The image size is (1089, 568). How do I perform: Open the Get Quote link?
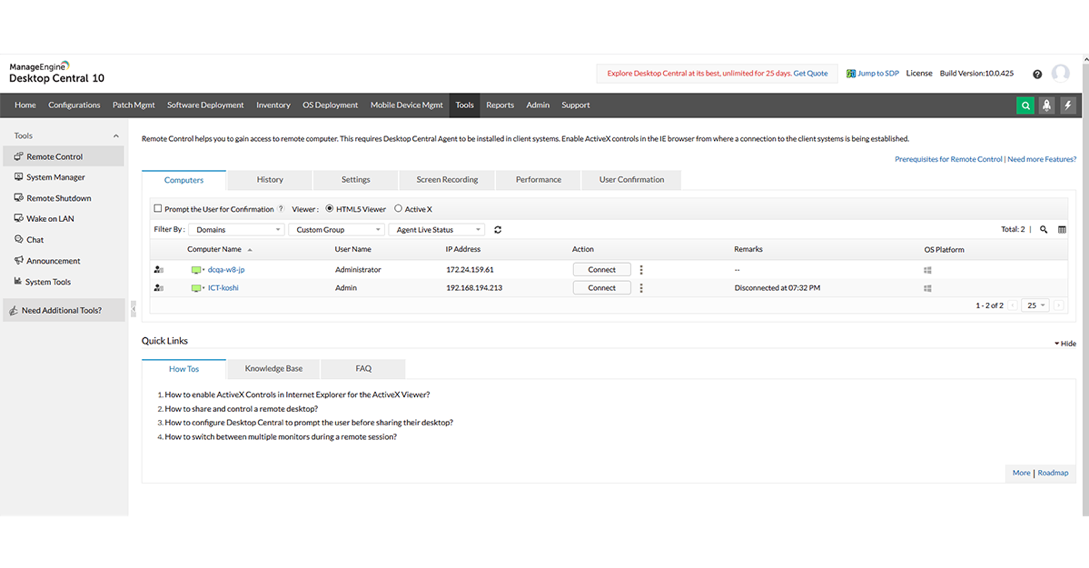(810, 74)
